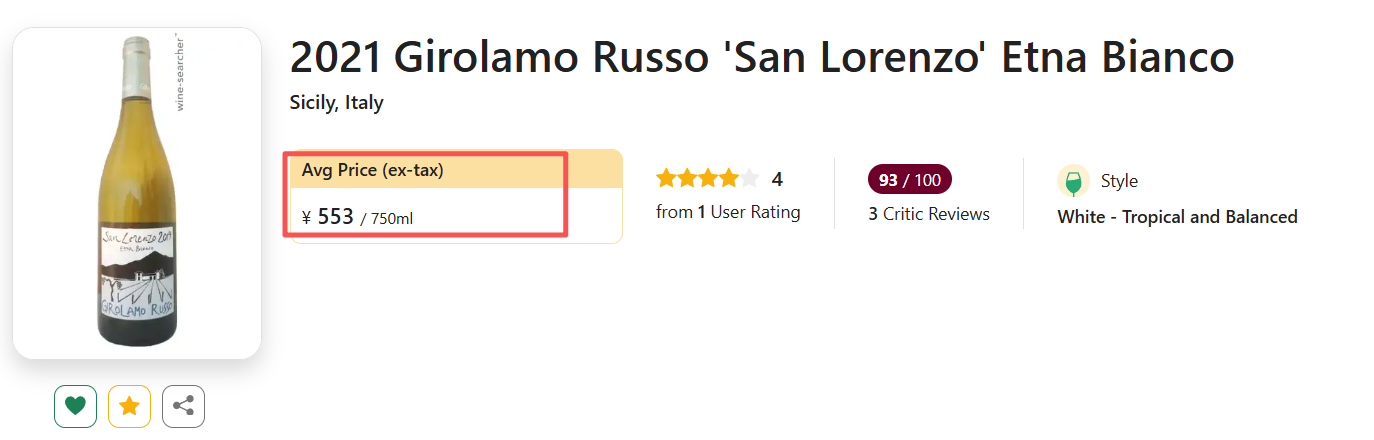The image size is (1374, 440).
Task: Click the Avg Price (ex-tax) header
Action: coord(372,171)
